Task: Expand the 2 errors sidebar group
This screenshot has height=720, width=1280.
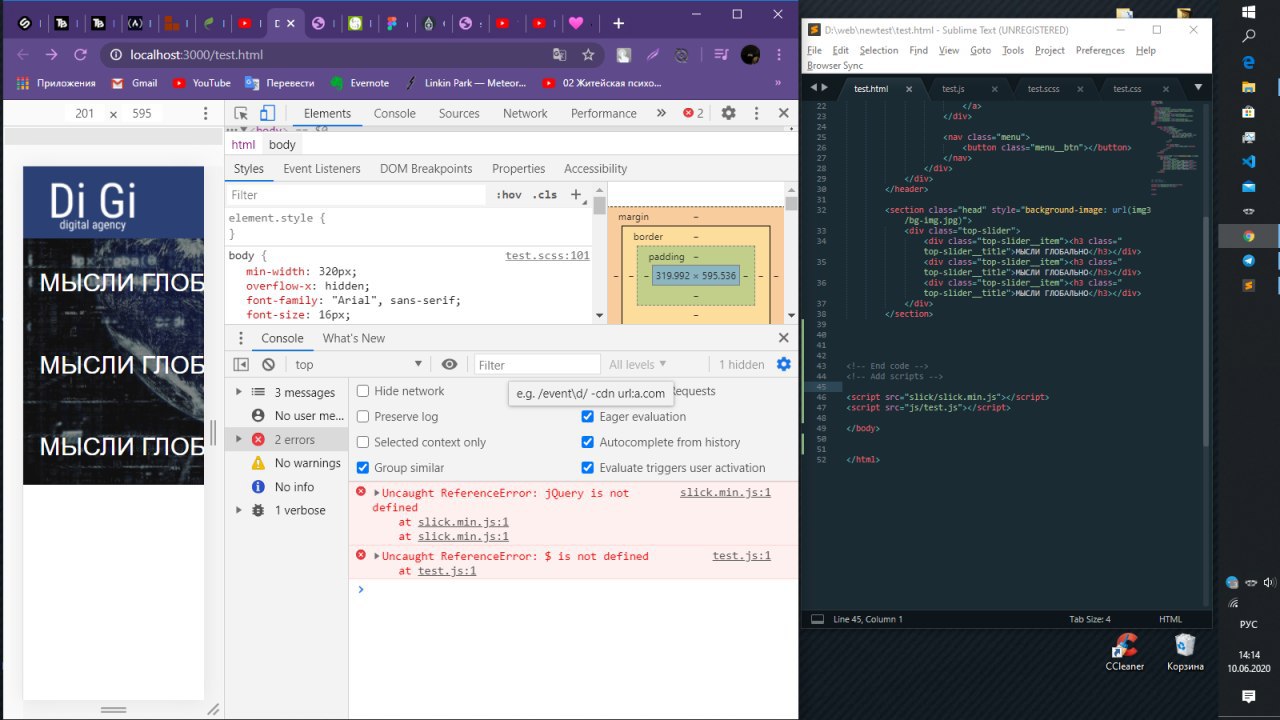Action: (x=238, y=439)
